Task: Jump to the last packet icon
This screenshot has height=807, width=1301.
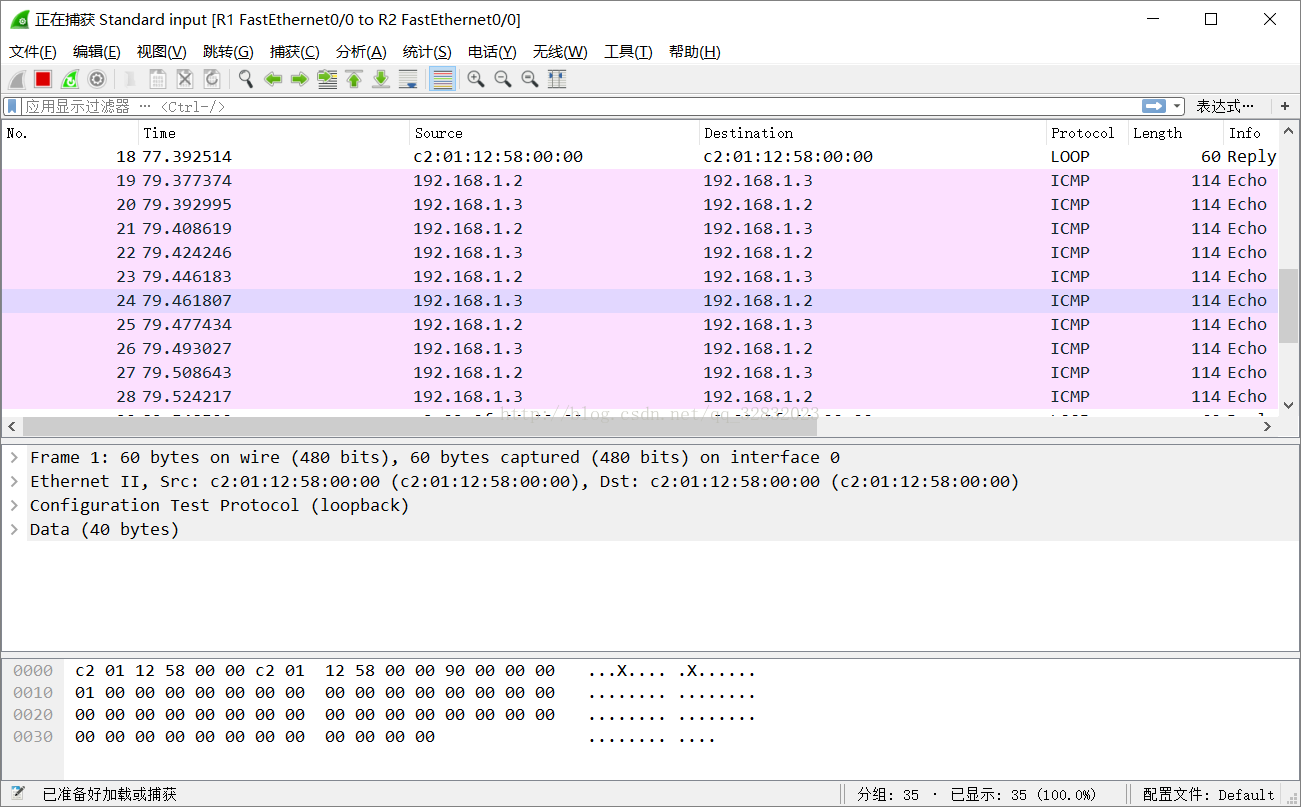Action: (x=381, y=79)
